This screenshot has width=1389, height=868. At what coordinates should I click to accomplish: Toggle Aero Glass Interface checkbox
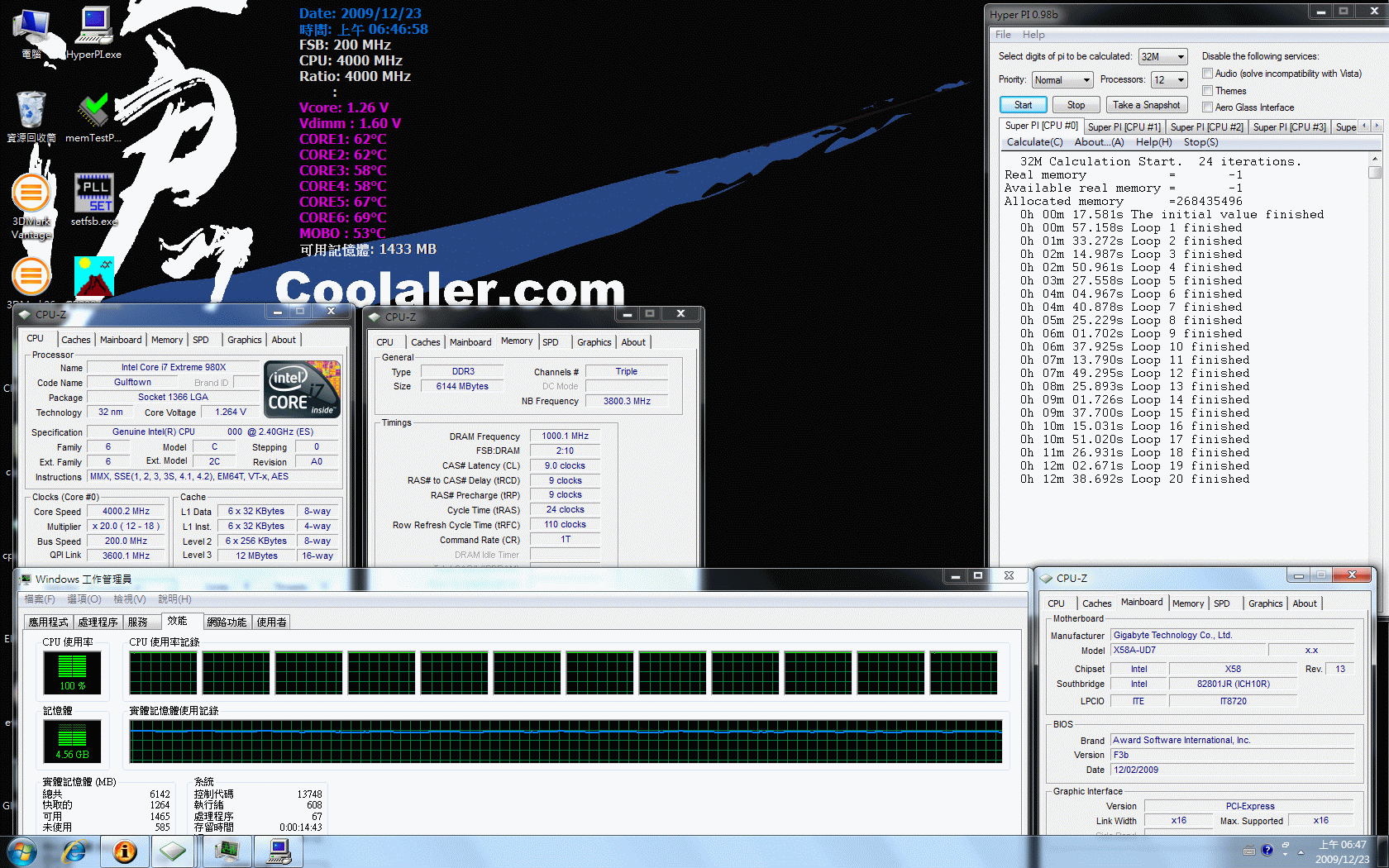point(1207,107)
